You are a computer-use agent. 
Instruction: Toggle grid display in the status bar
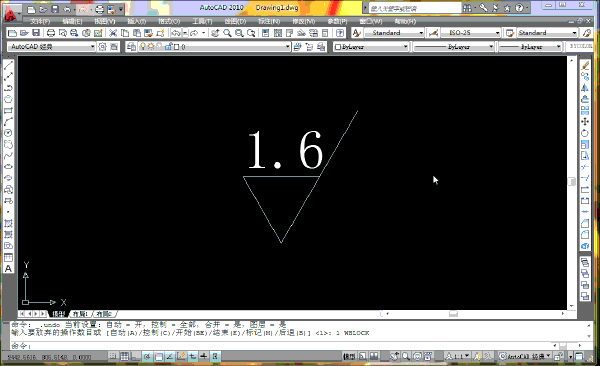click(124, 356)
